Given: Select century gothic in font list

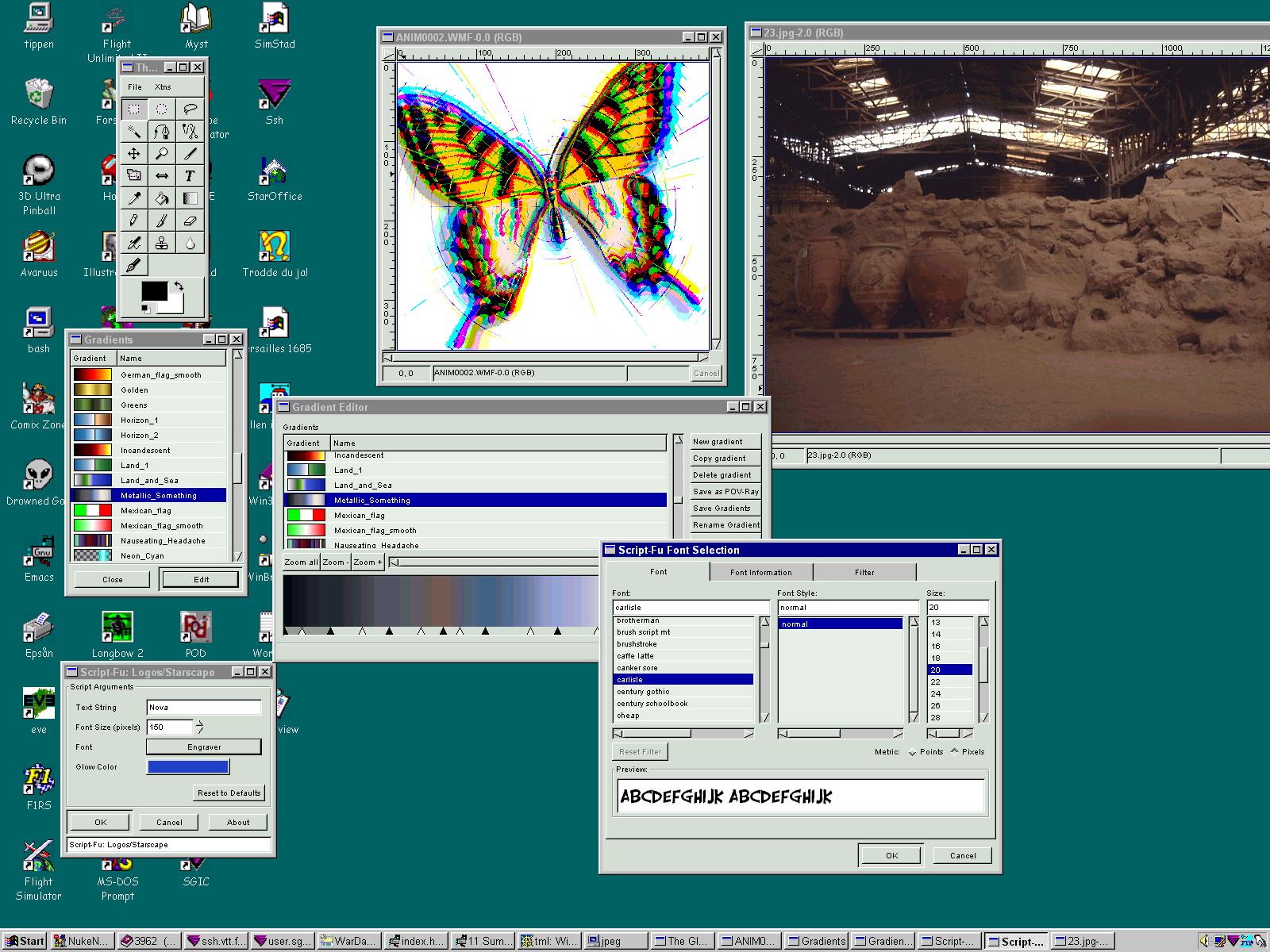Looking at the screenshot, I should [x=683, y=692].
